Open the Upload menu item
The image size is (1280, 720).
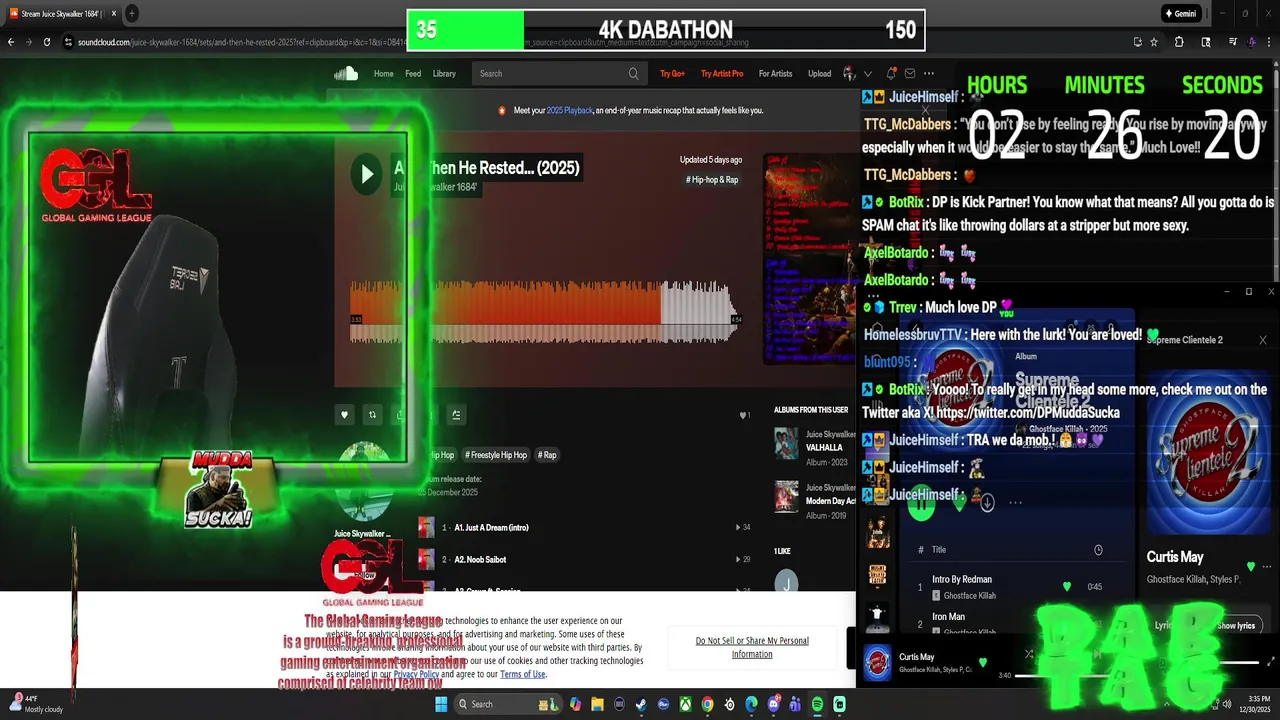(x=819, y=73)
